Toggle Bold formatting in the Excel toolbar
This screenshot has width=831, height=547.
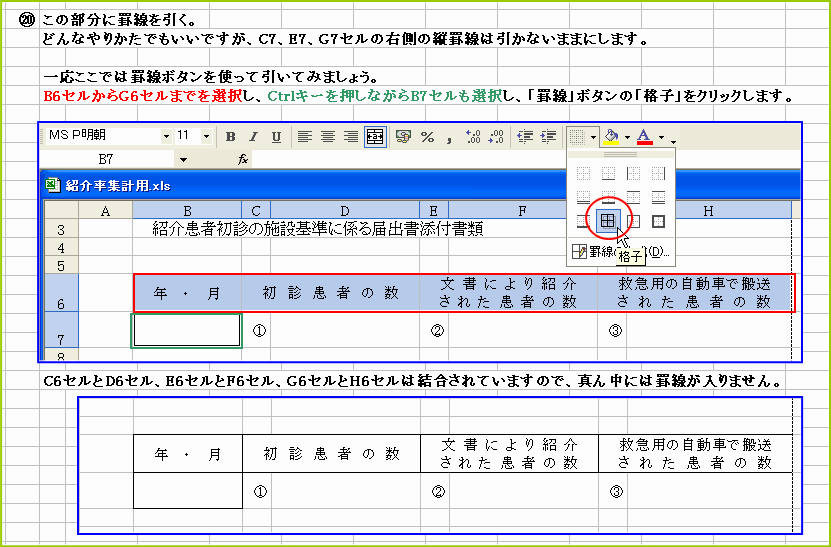pos(231,137)
